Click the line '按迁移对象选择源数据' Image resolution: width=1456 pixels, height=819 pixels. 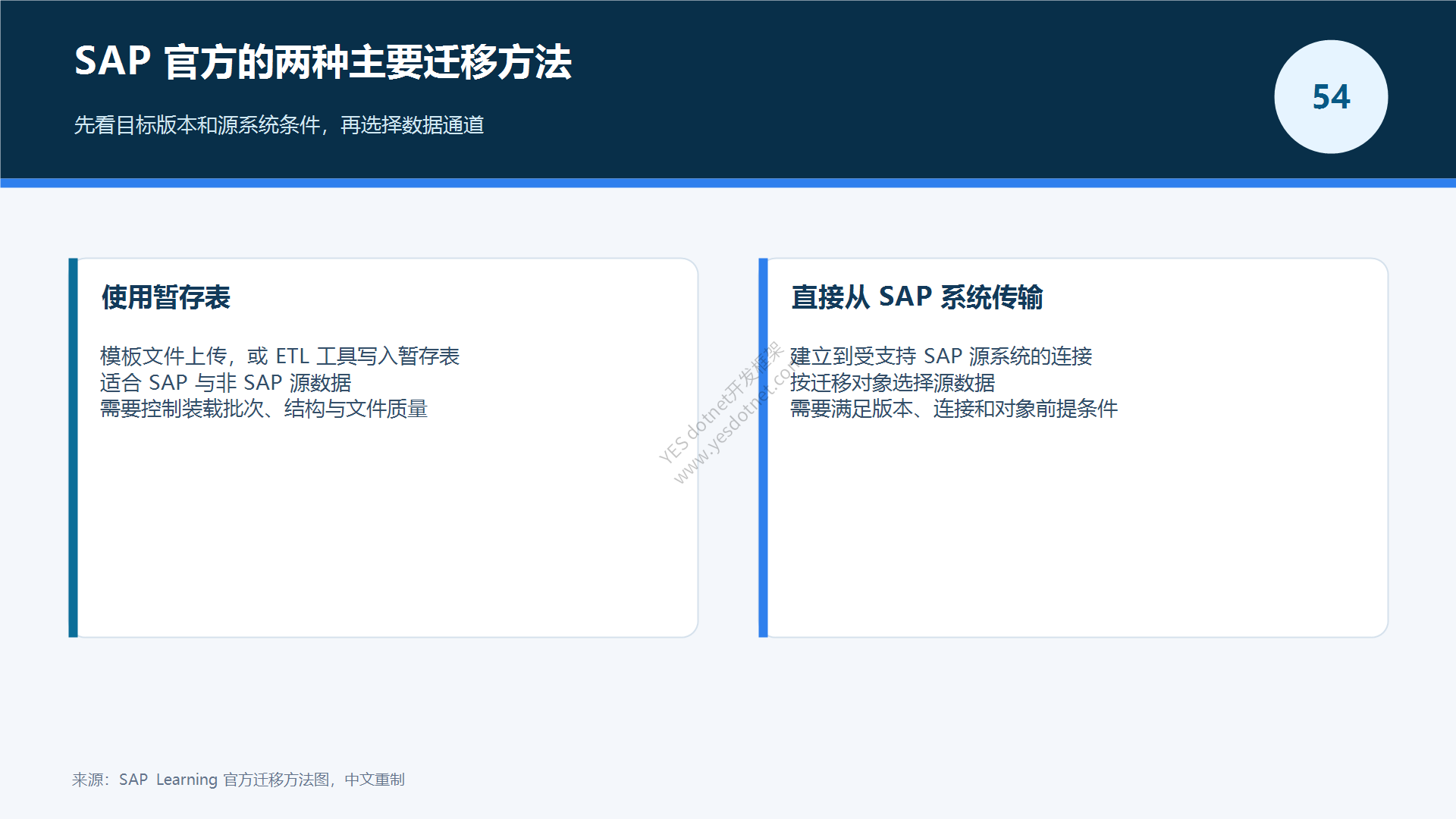pos(893,383)
